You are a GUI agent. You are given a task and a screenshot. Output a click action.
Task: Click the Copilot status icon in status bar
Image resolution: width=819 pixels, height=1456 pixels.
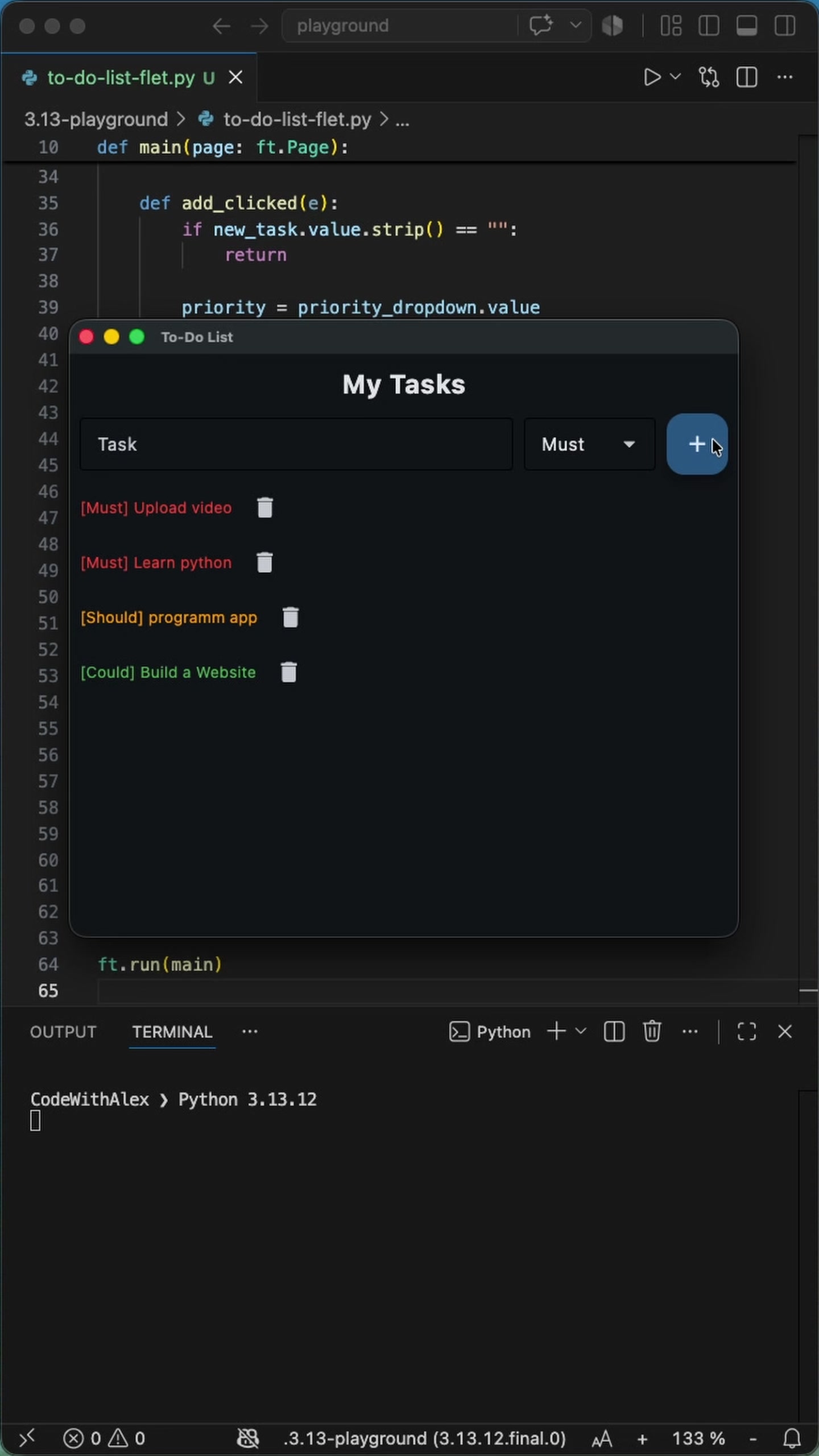click(248, 1438)
